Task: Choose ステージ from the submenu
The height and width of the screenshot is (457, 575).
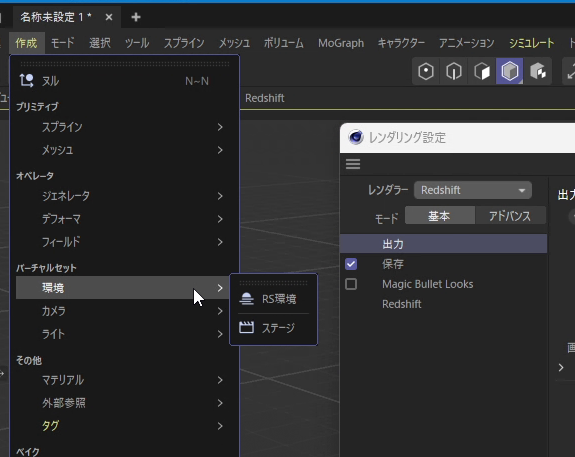Action: tap(274, 328)
